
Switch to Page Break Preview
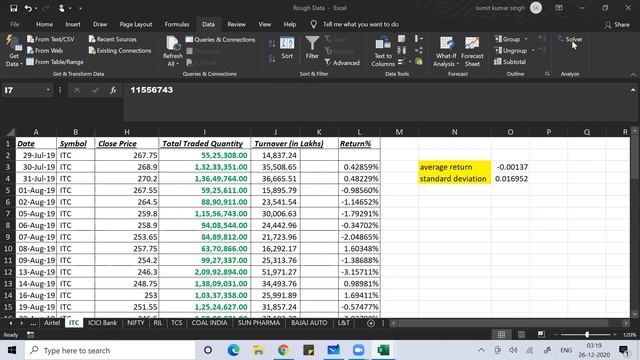(541, 335)
